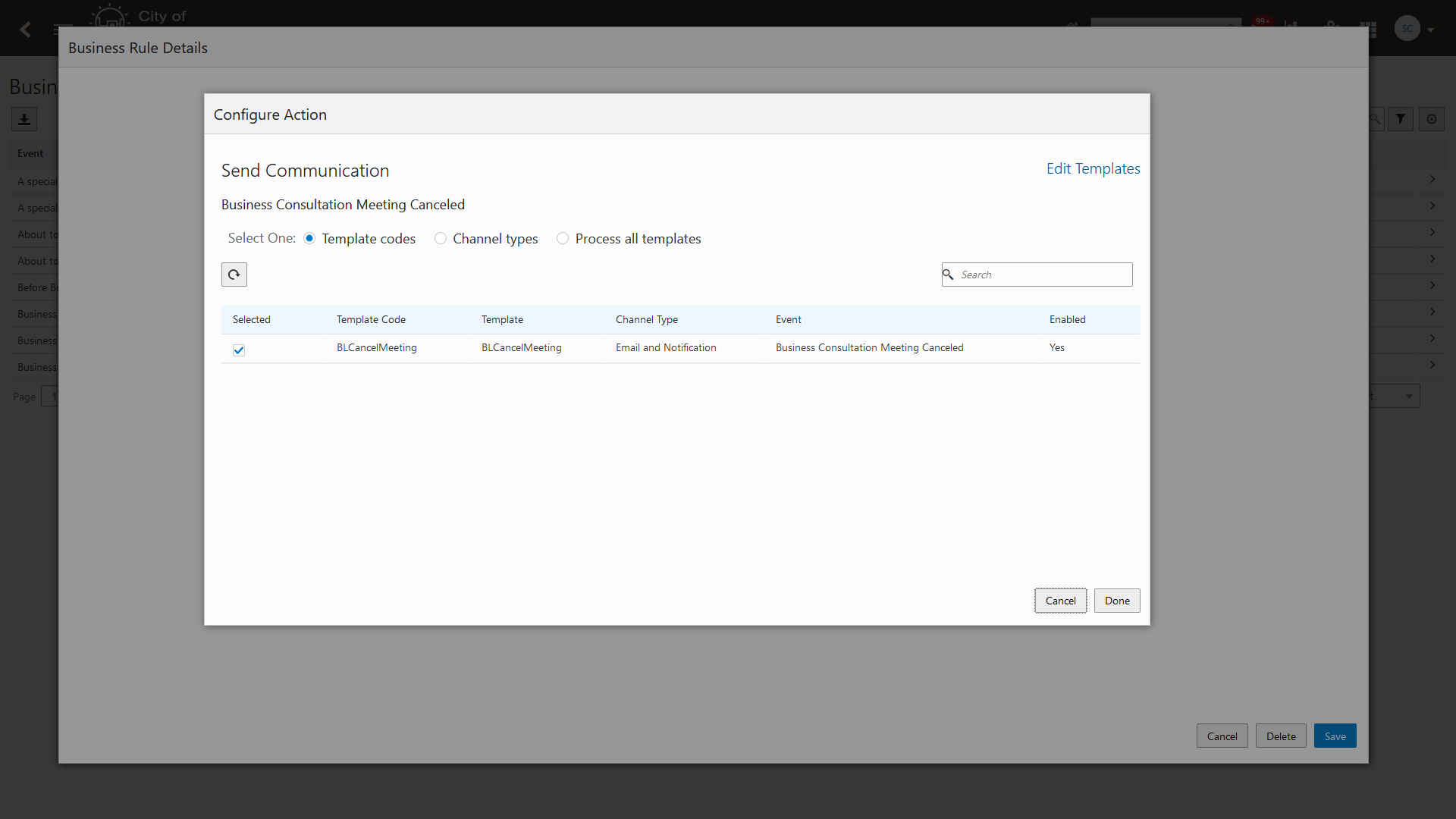
Task: Click the gear settings icon at top right
Action: 1432,119
